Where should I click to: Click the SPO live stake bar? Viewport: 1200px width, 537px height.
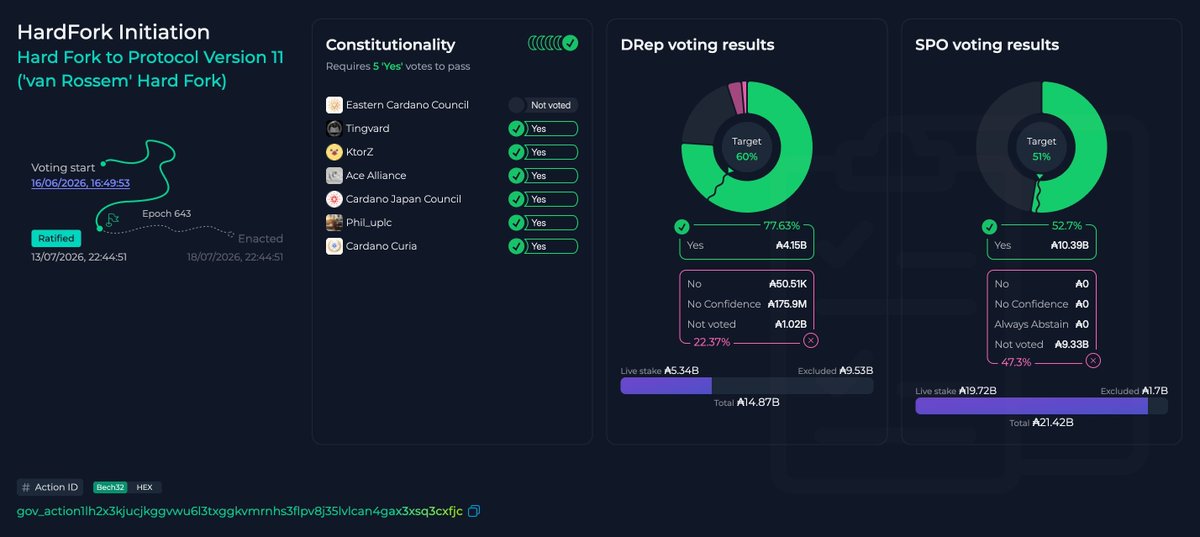1031,405
